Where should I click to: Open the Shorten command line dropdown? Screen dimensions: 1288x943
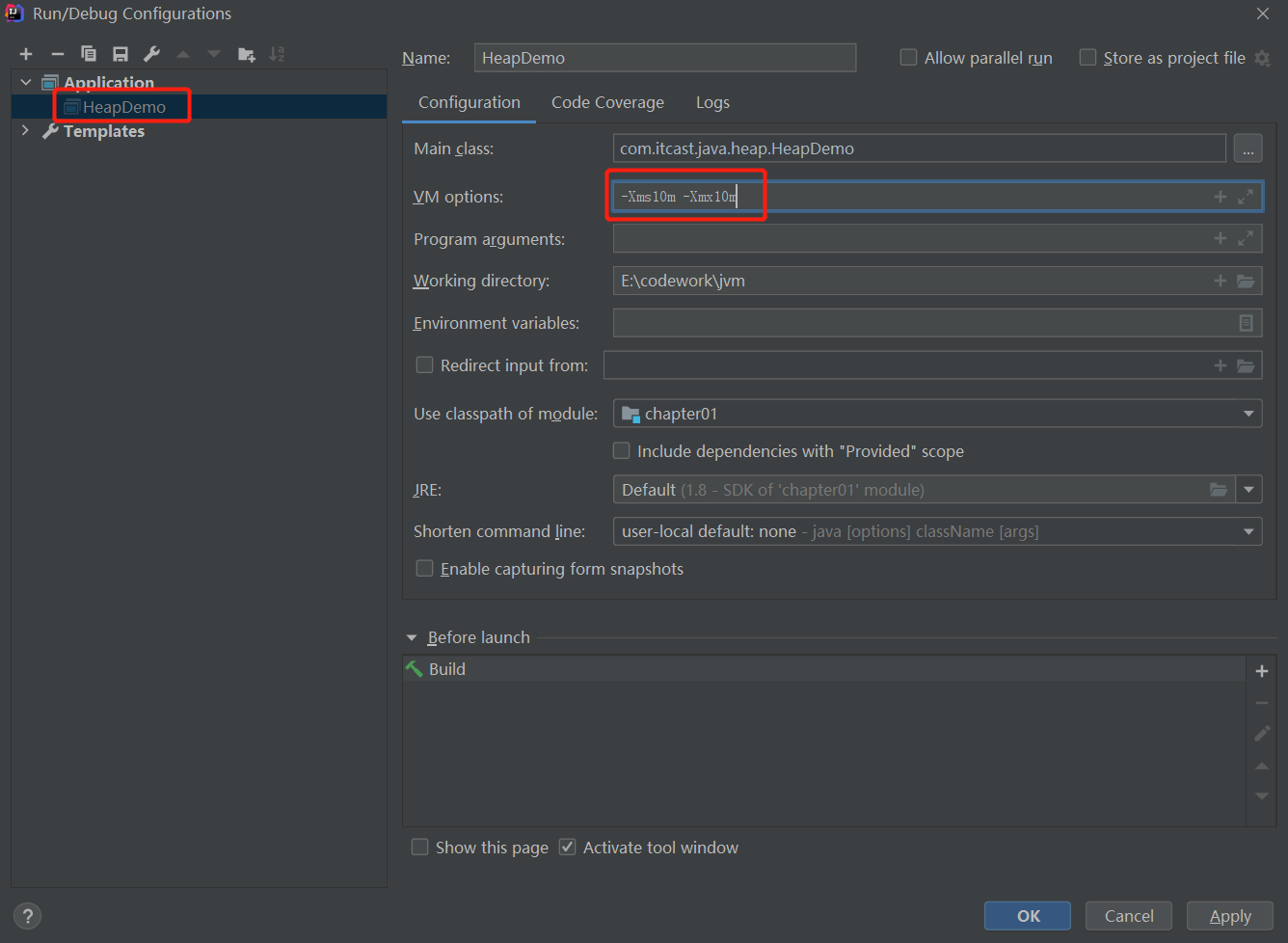pyautogui.click(x=1248, y=531)
